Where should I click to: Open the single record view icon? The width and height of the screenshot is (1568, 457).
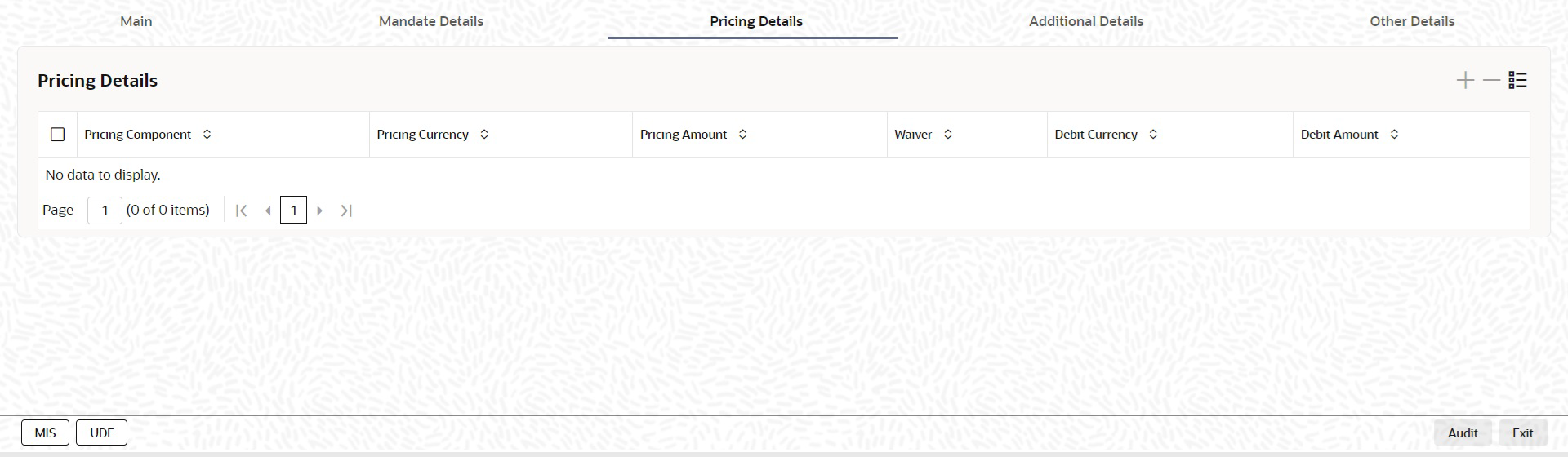click(x=1517, y=80)
